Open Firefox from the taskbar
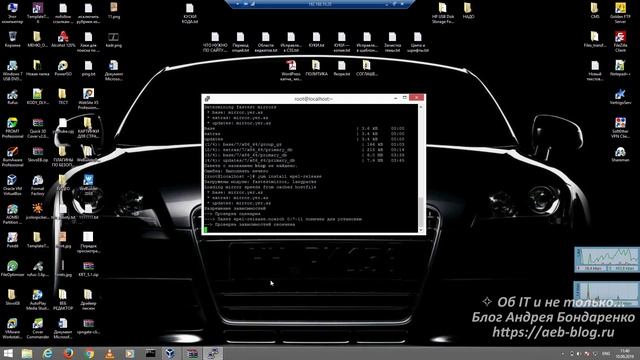Viewport: 640px width, 360px height. (68, 353)
